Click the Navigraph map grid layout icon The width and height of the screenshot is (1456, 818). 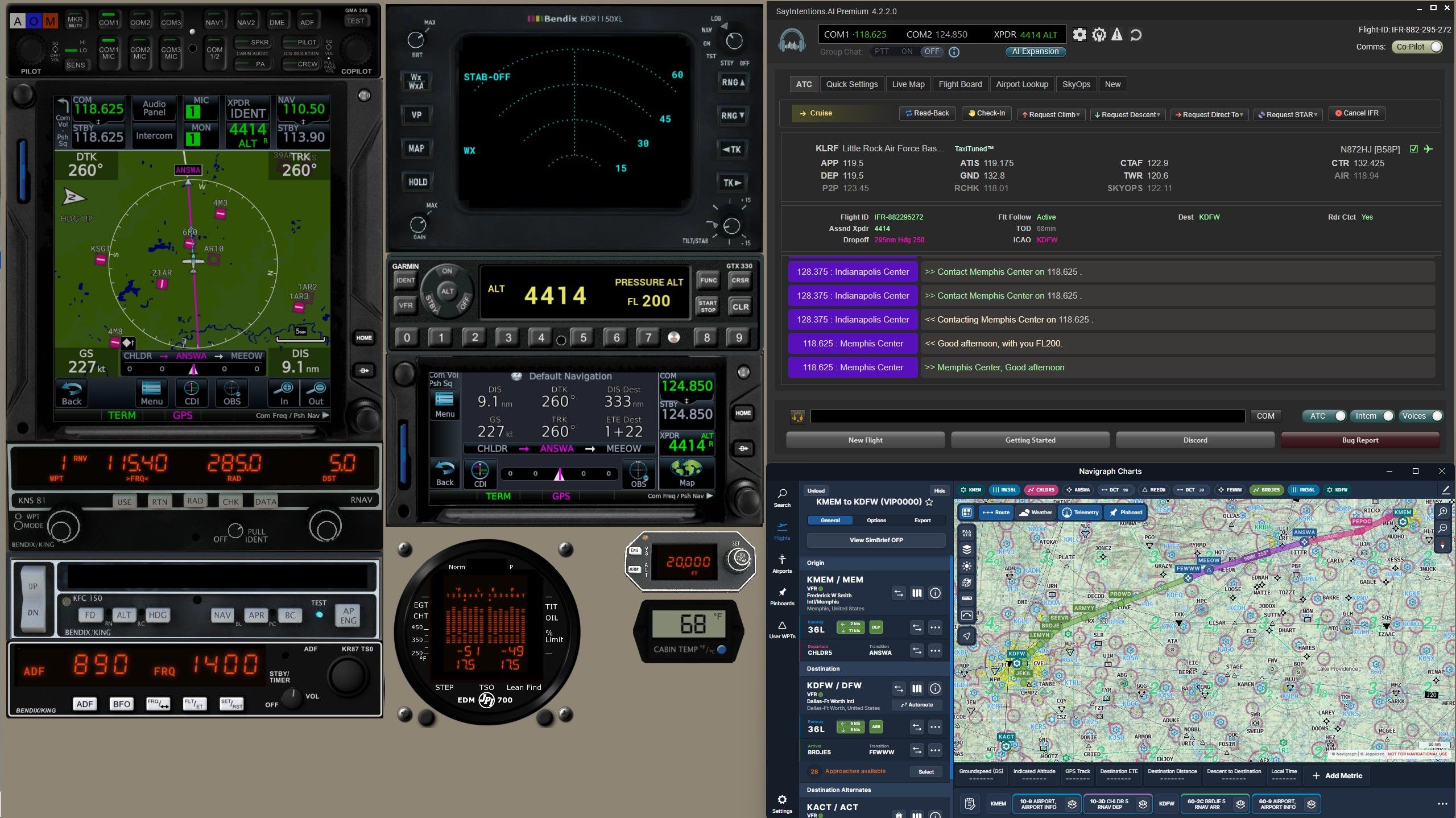(x=967, y=512)
